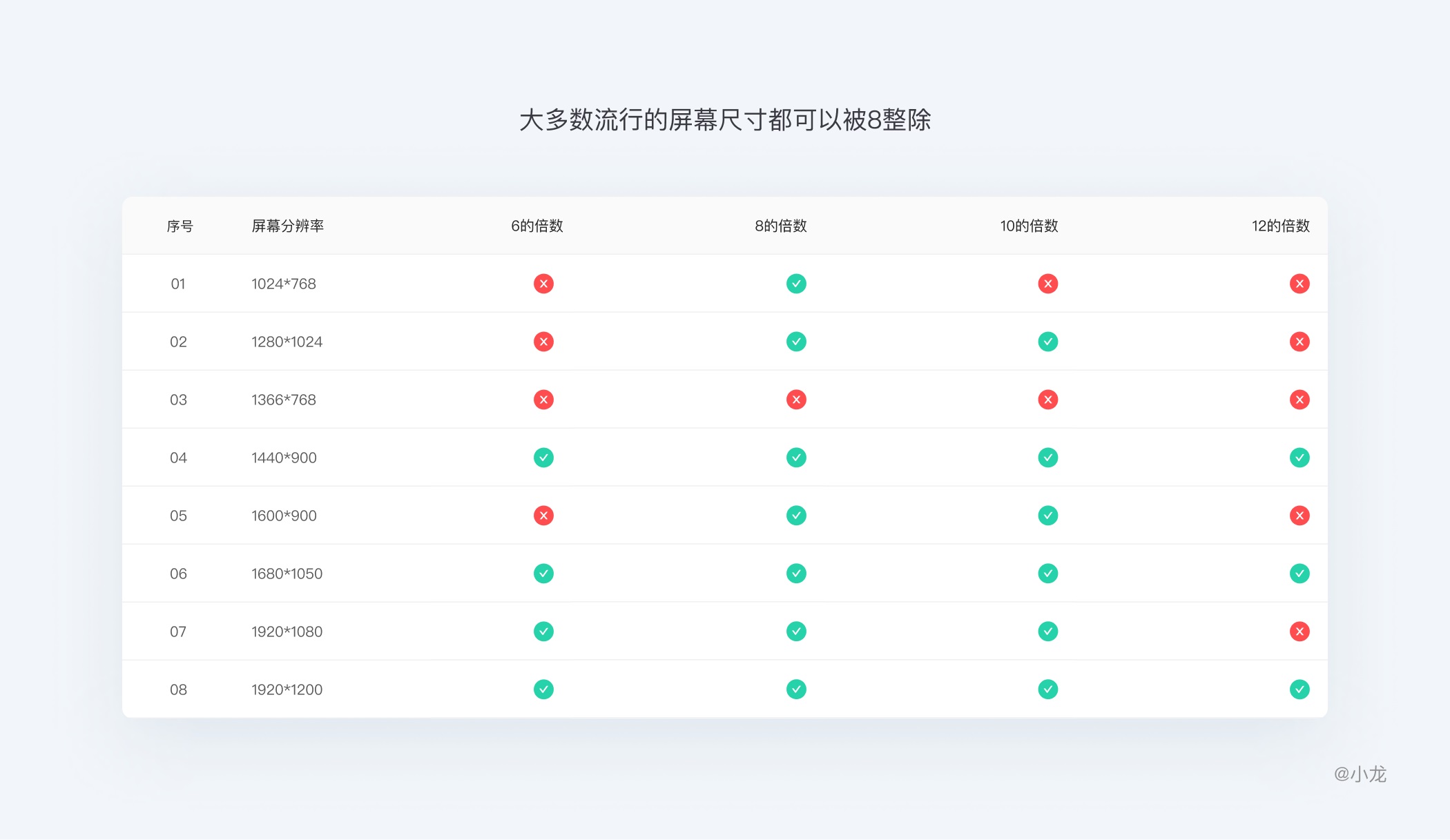Select the resolution label 1024*768
Image resolution: width=1450 pixels, height=840 pixels.
284,284
